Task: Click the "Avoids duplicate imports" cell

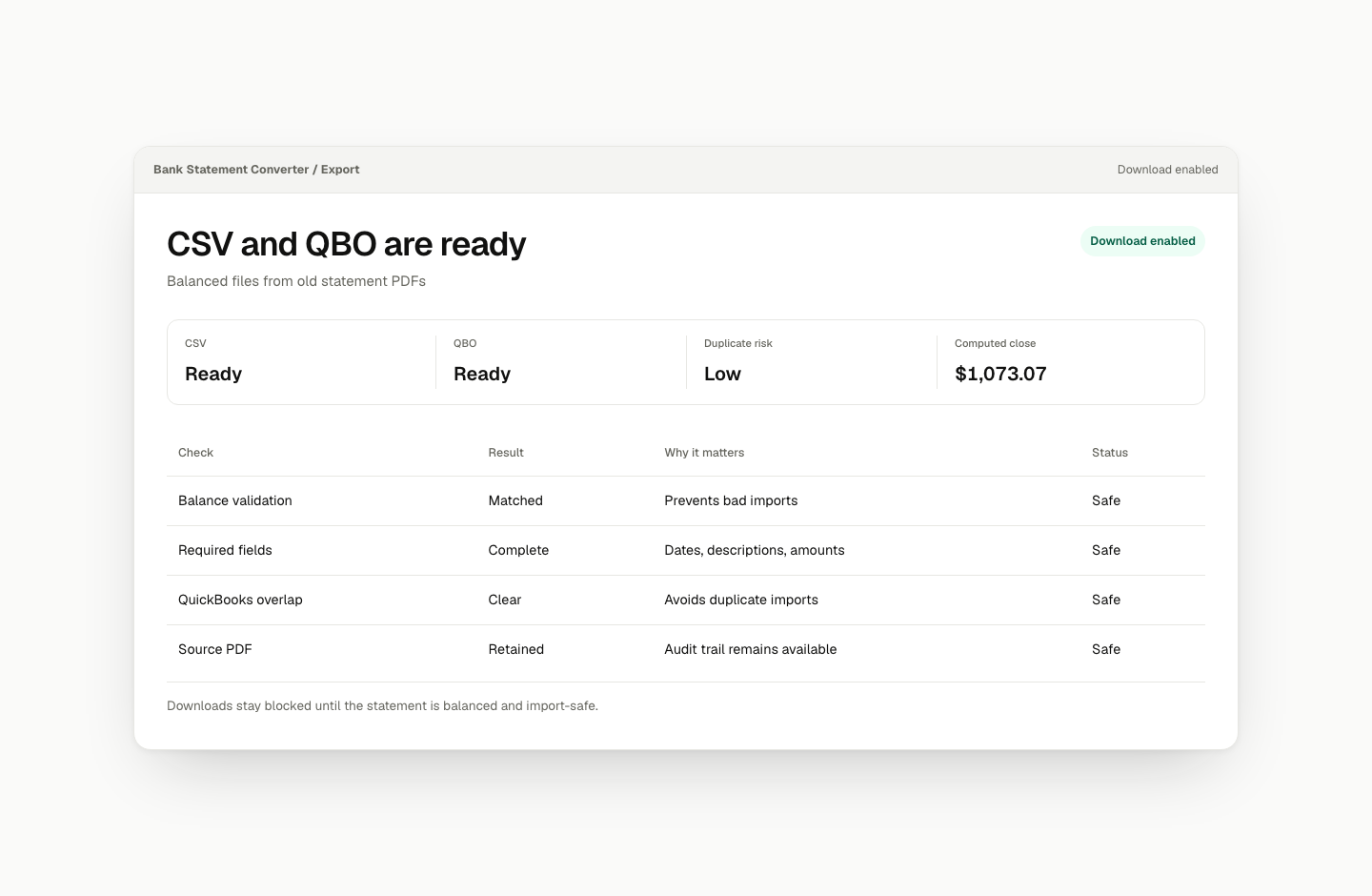Action: tap(741, 600)
